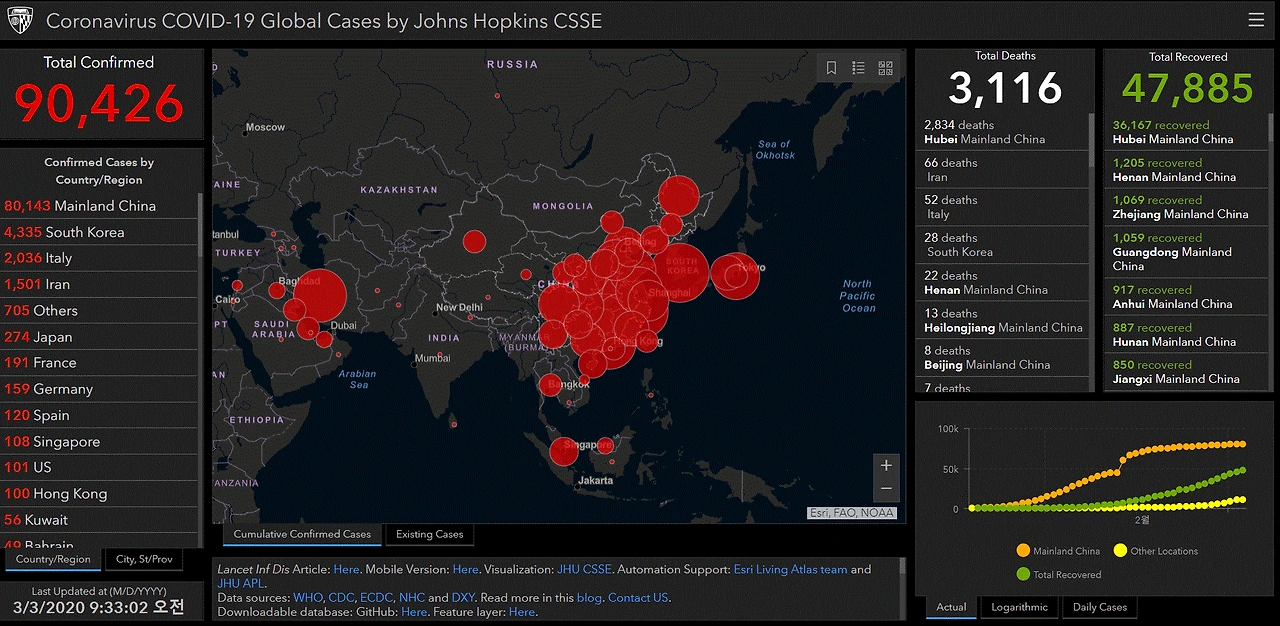Zoom in on the map
1280x626 pixels.
click(x=886, y=465)
